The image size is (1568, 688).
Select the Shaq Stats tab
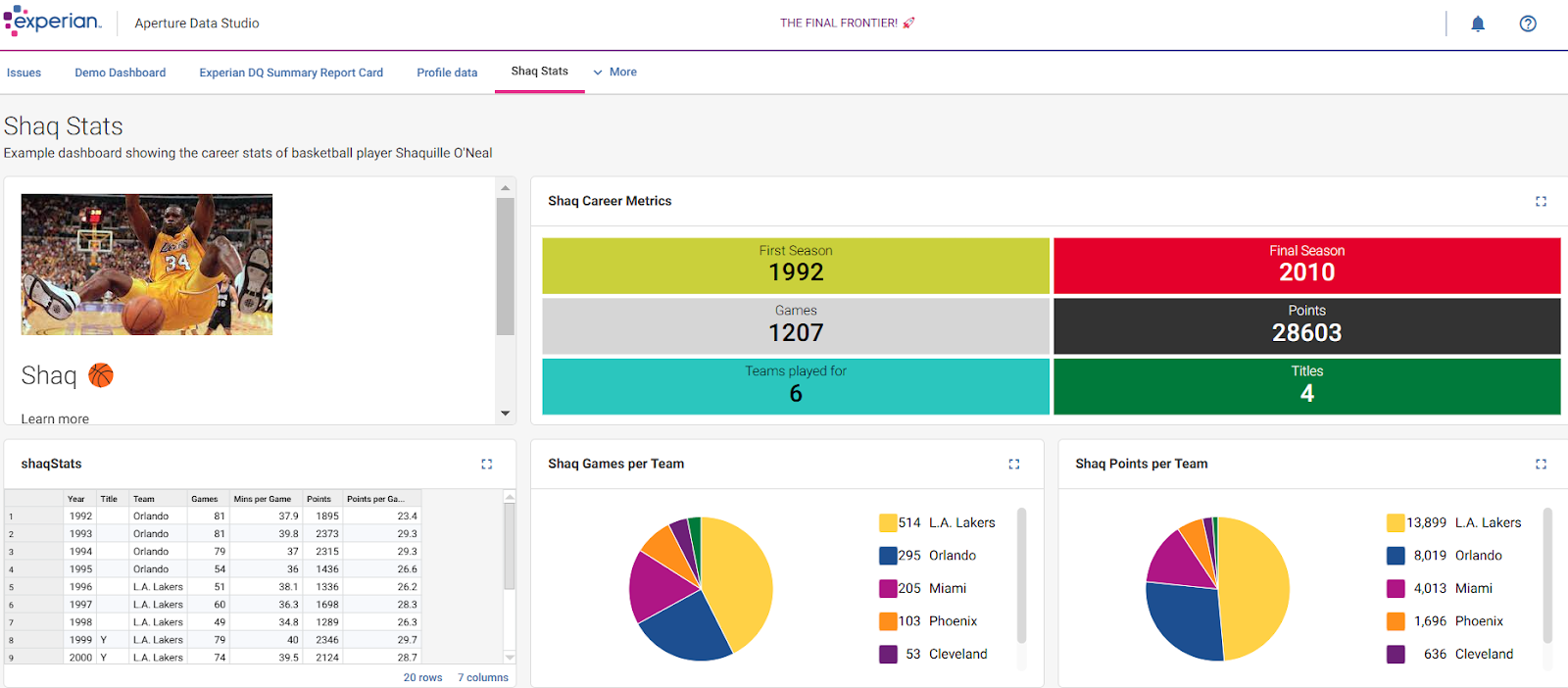540,72
